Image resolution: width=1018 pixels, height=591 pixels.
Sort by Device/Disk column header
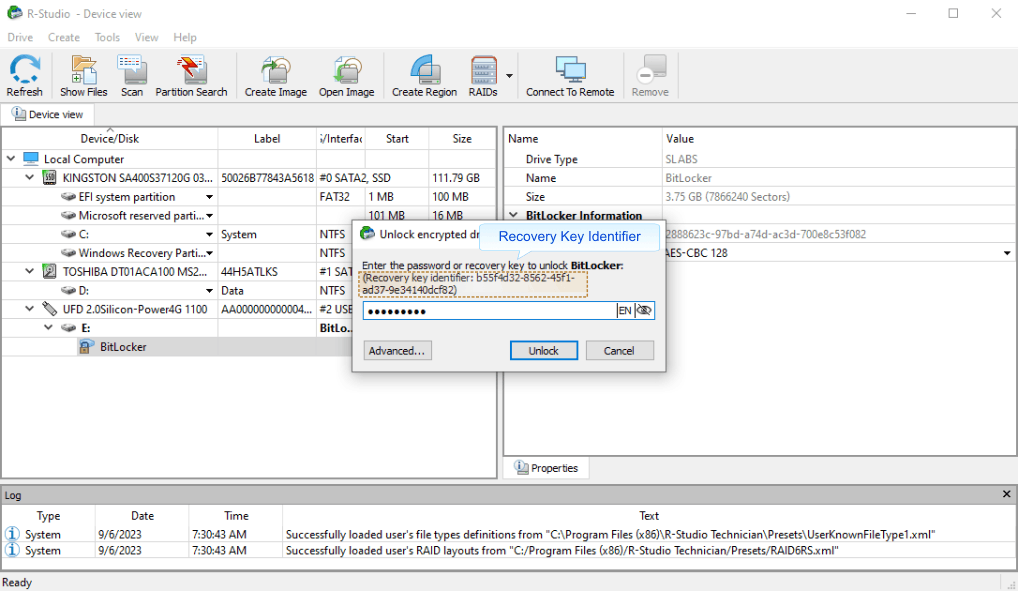click(x=110, y=138)
